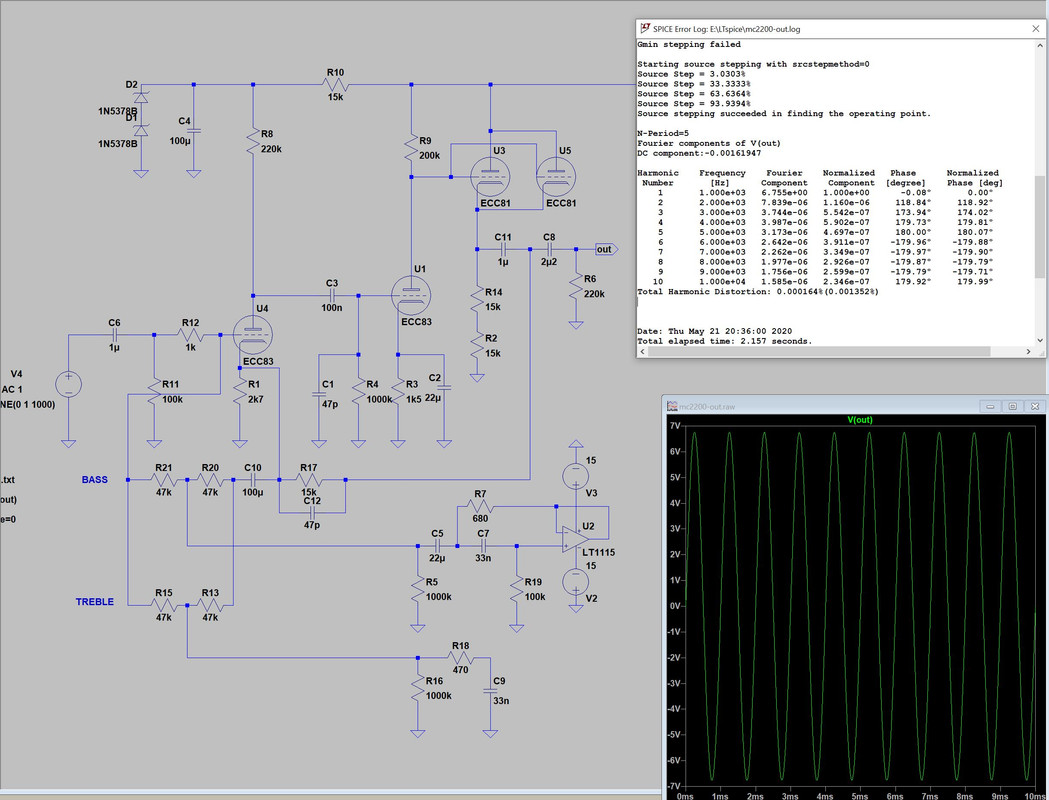Click the U3 ECC81 tube symbol
The width and height of the screenshot is (1049, 800).
click(490, 177)
